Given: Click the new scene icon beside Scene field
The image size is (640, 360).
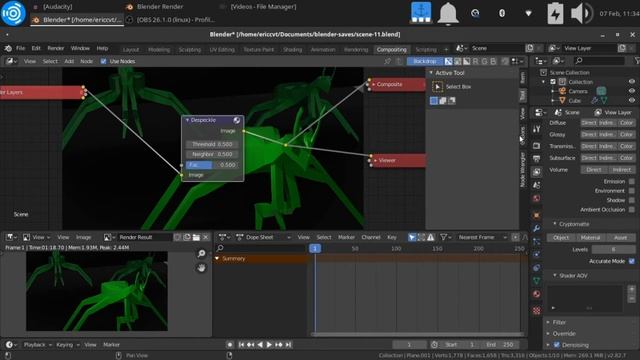Looking at the screenshot, I should point(530,48).
